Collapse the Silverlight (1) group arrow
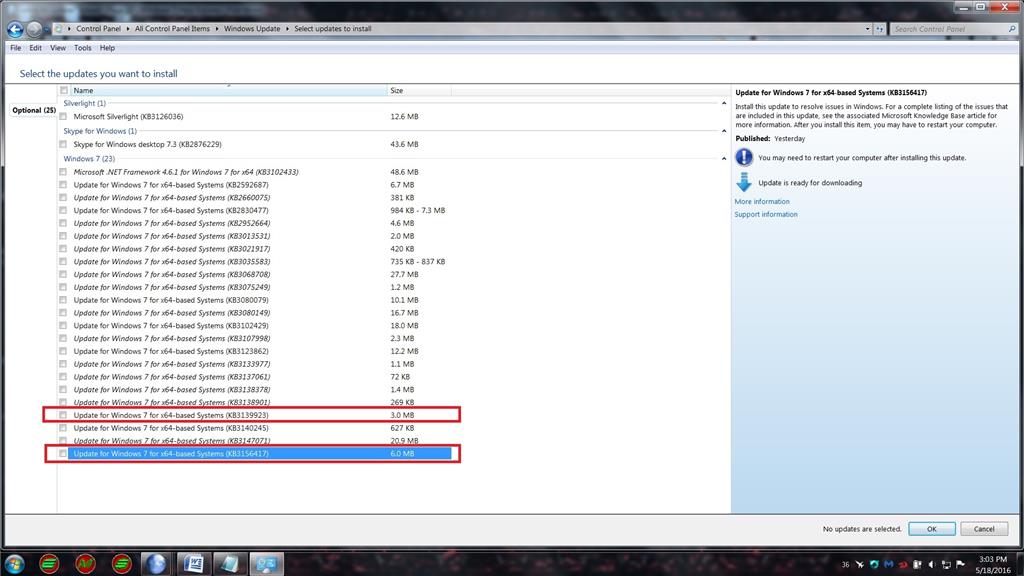 pos(724,103)
